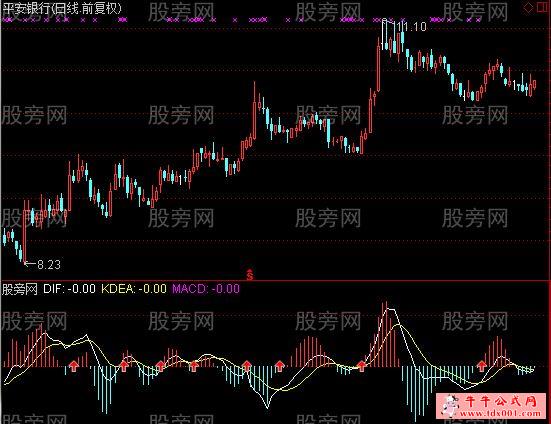The height and width of the screenshot is (424, 551).
Task: Select the rightmost red buy arrow in MACD
Action: coord(482,366)
